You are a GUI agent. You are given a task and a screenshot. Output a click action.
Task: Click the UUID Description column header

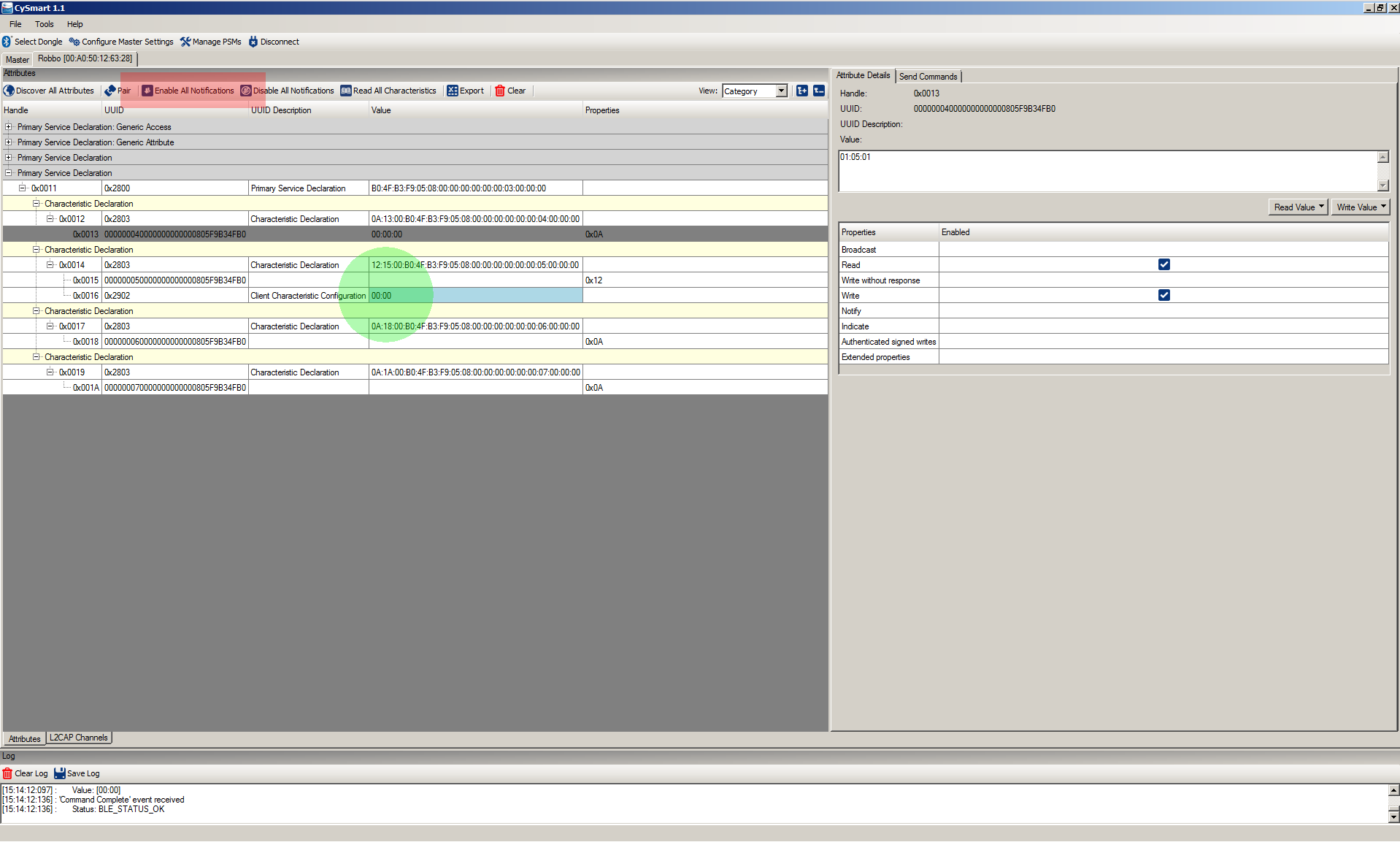(309, 110)
